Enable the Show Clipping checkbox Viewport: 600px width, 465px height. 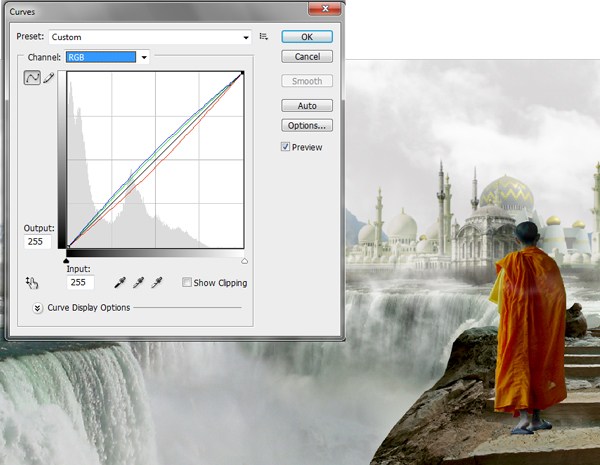[x=187, y=283]
